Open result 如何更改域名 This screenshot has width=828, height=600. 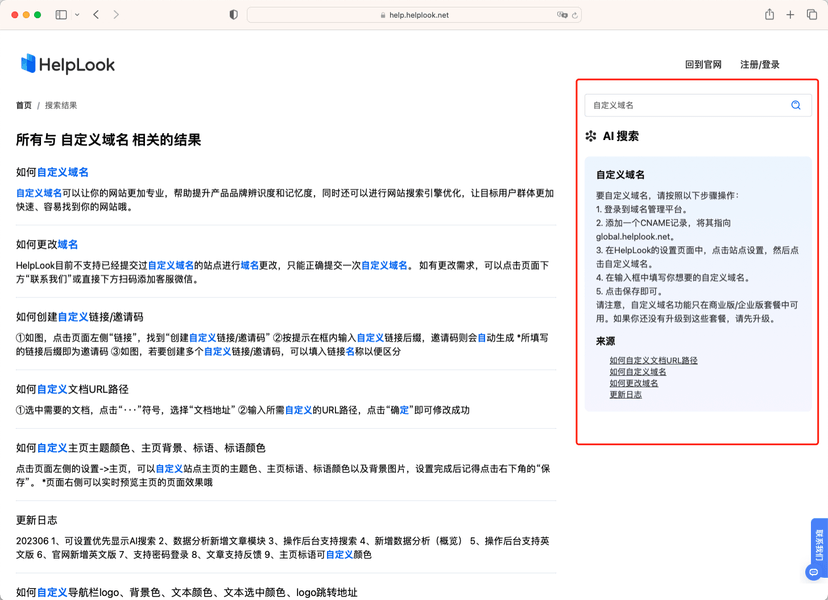point(47,245)
